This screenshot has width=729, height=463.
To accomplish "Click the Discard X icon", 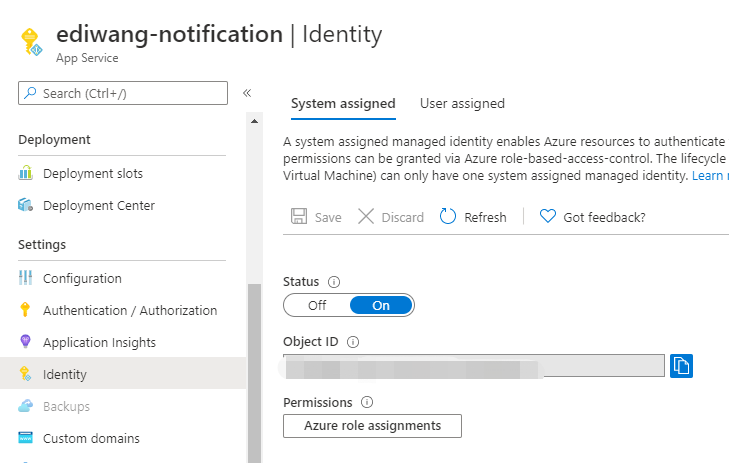I will pyautogui.click(x=366, y=216).
